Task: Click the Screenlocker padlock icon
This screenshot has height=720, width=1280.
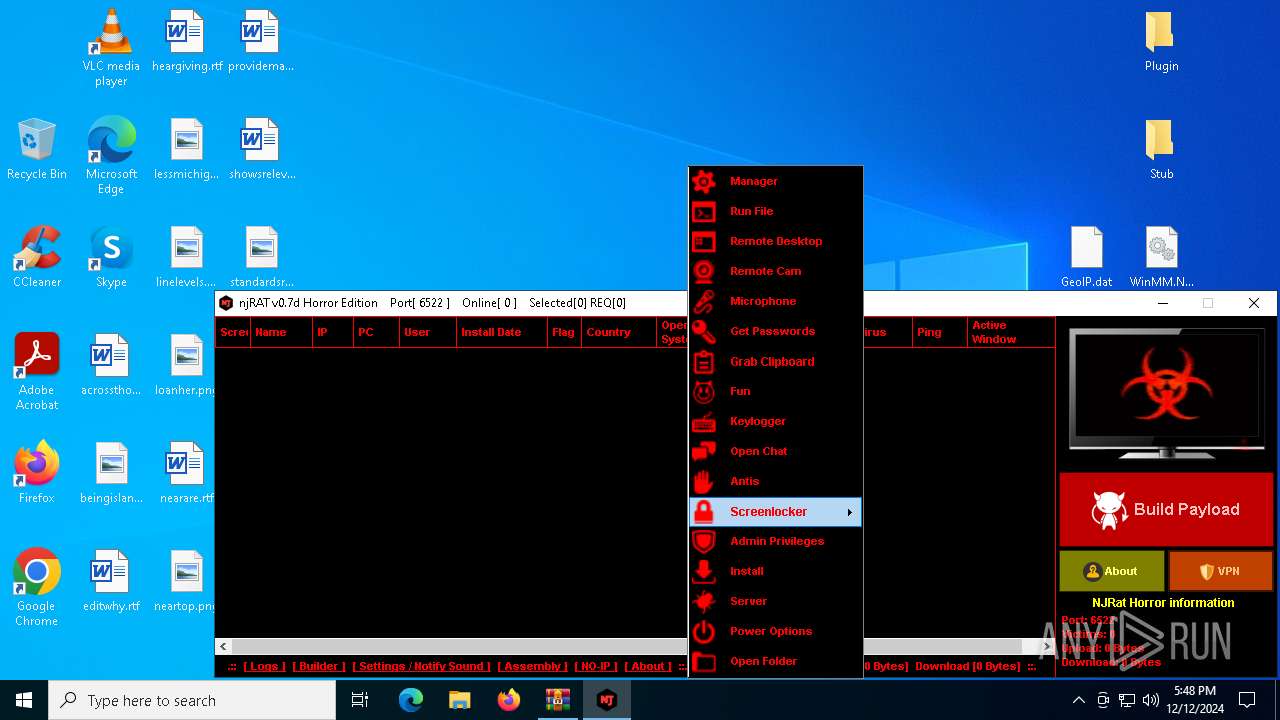Action: 704,511
